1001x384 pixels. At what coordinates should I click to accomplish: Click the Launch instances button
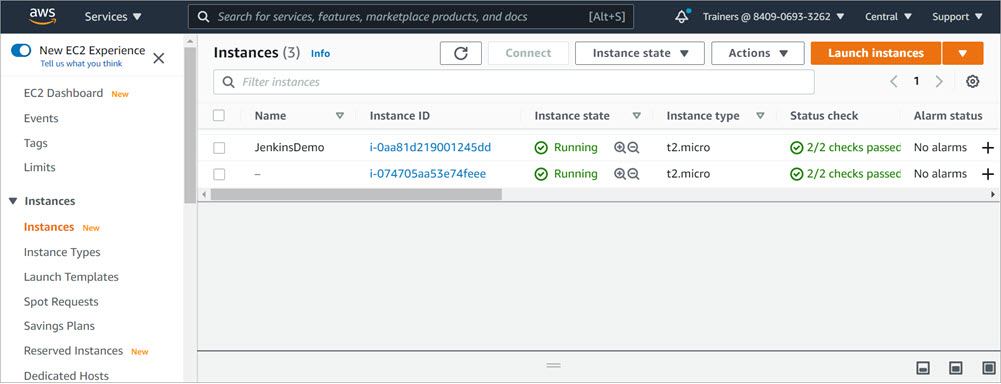876,54
